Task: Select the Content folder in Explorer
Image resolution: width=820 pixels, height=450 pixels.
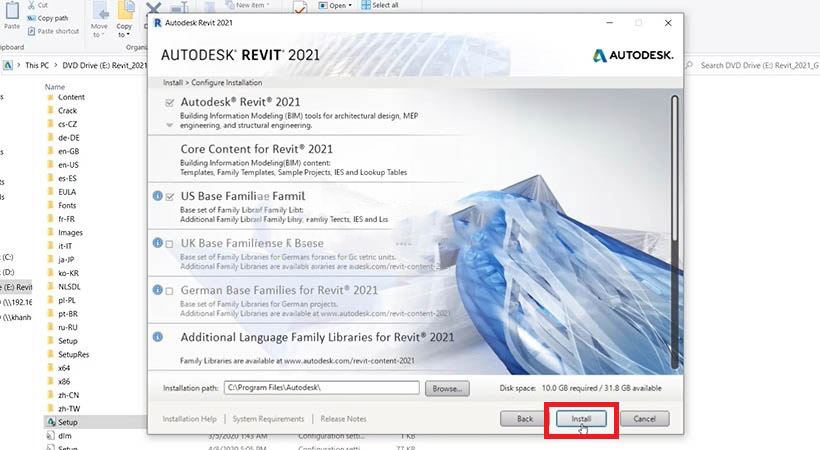Action: click(x=71, y=97)
